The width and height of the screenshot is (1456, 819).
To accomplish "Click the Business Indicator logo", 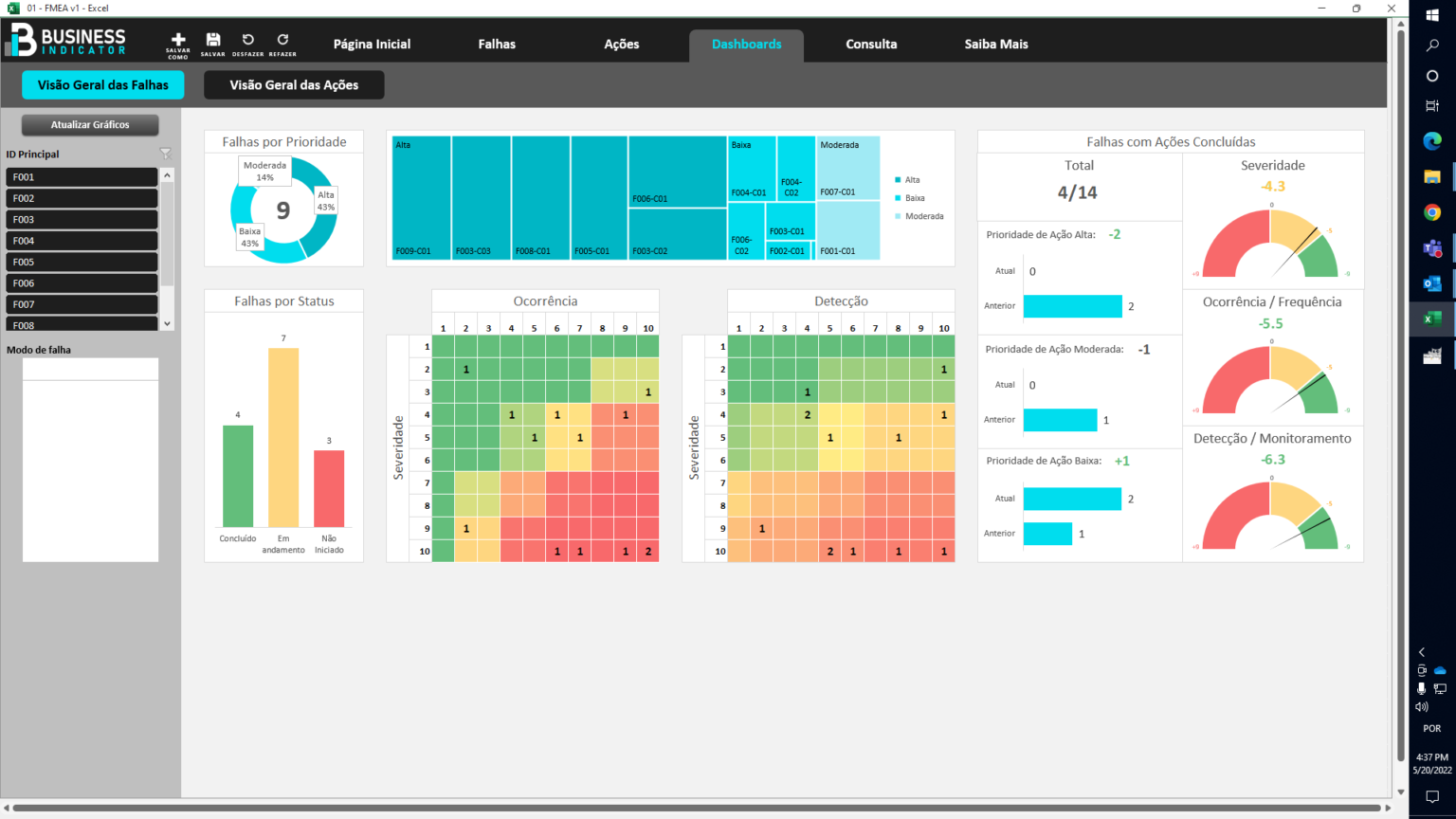I will tap(68, 40).
